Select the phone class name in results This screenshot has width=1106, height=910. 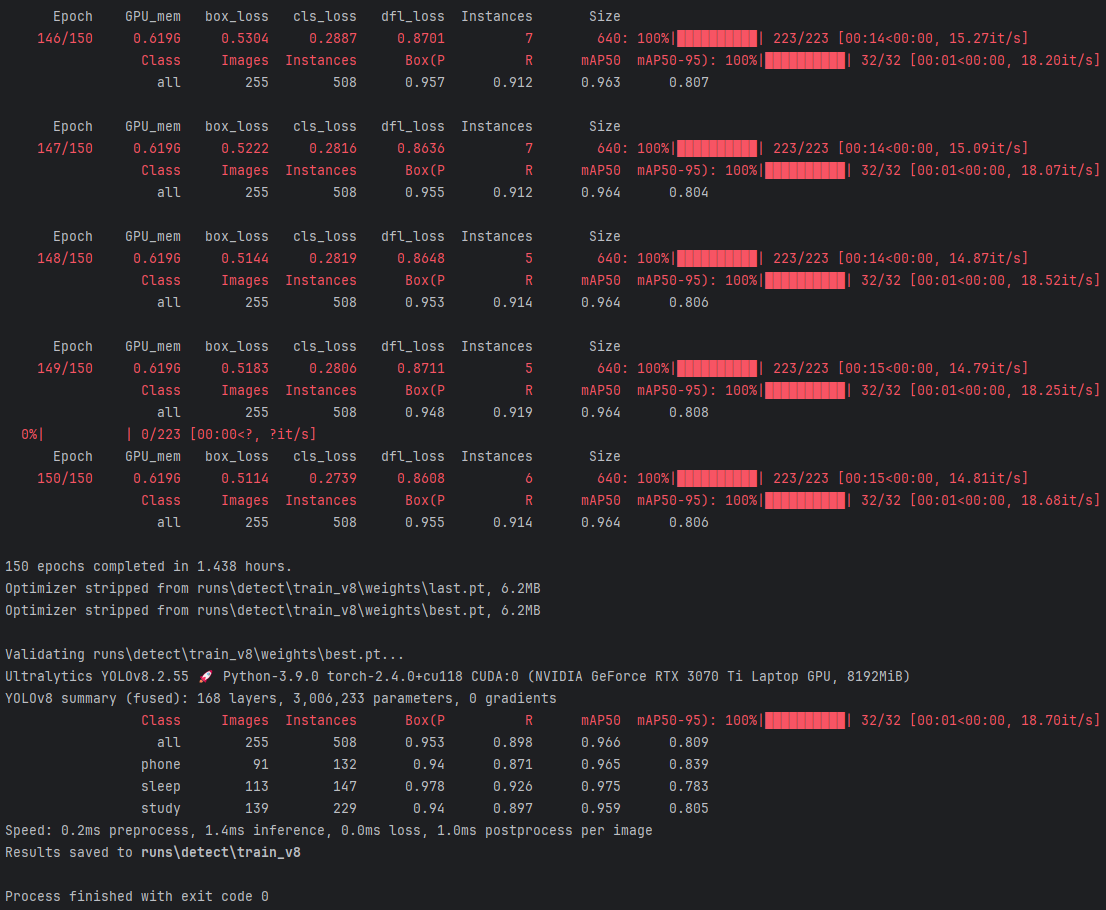pyautogui.click(x=160, y=765)
